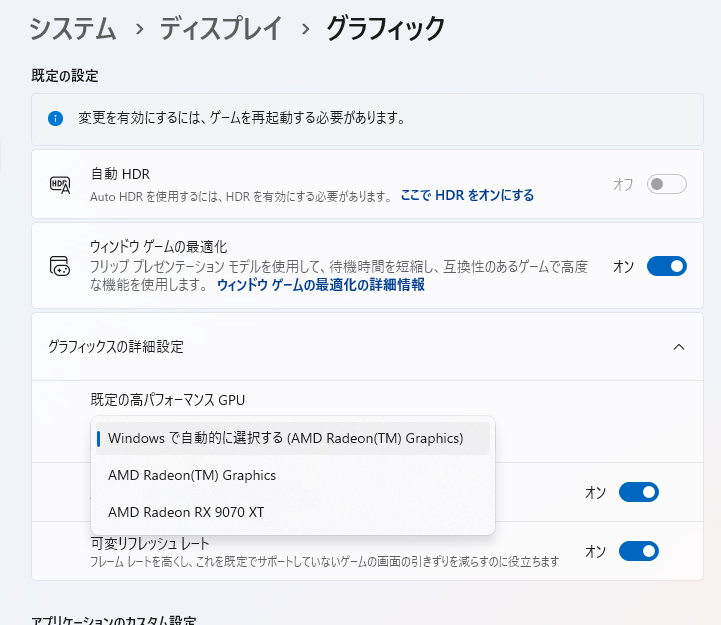Toggle the switch partly hidden behind the GPU dropdown
Screen dimensions: 721x625
point(639,492)
